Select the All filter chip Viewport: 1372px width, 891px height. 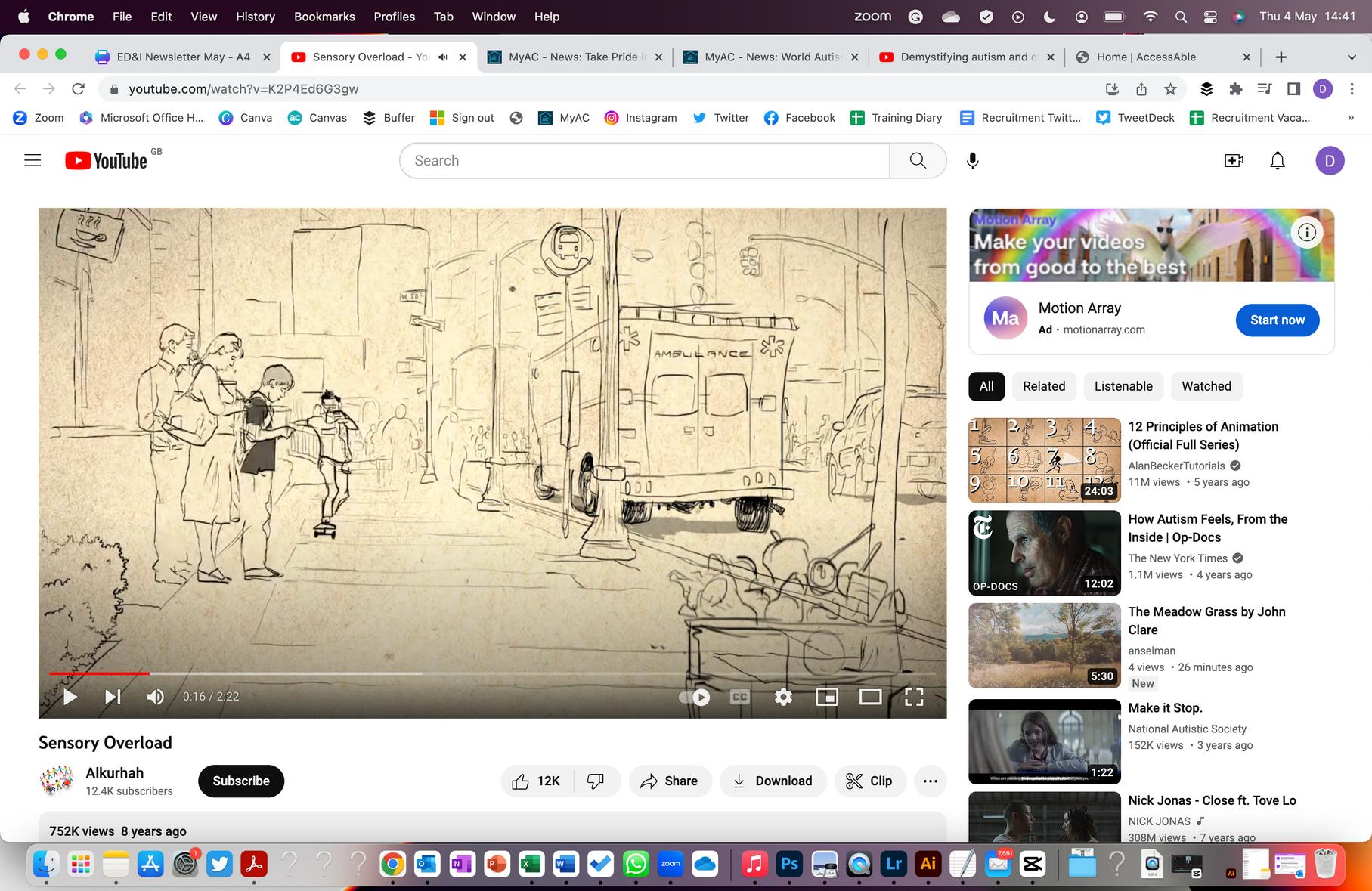(986, 386)
